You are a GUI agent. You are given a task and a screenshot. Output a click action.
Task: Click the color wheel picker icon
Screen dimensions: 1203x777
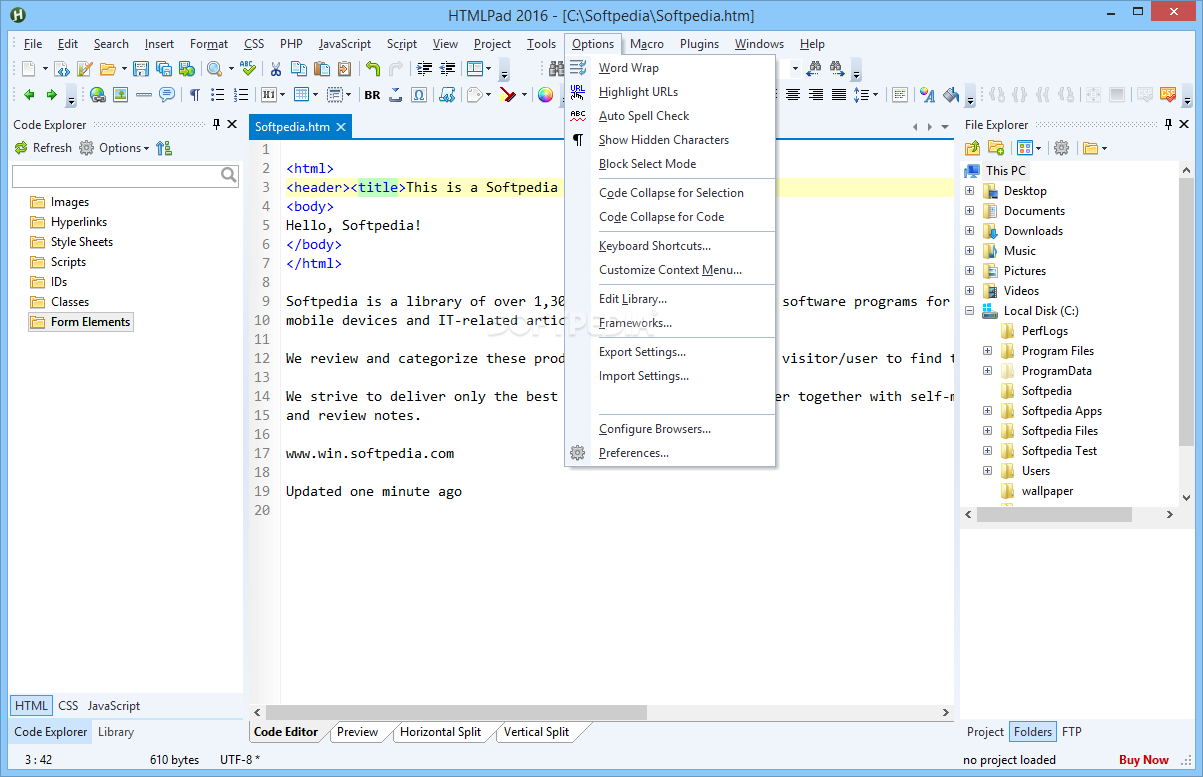545,95
